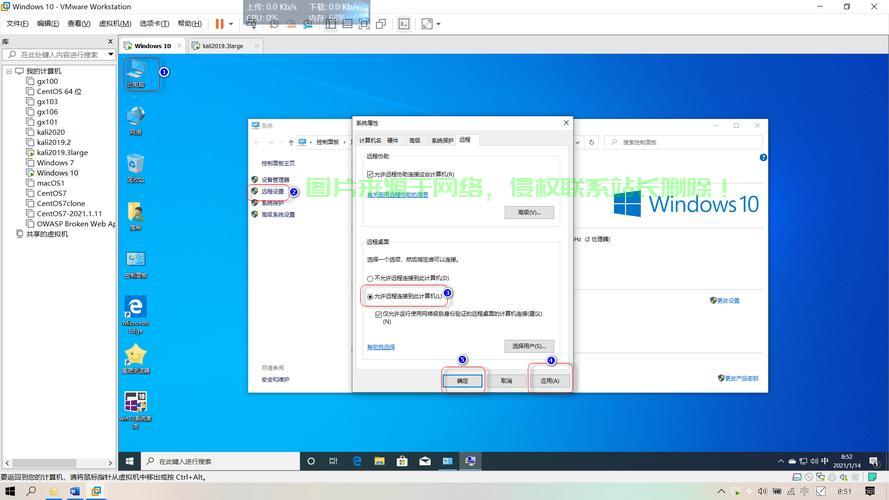The height and width of the screenshot is (500, 889).
Task: Click the 高级(V)... button
Action: (x=529, y=213)
